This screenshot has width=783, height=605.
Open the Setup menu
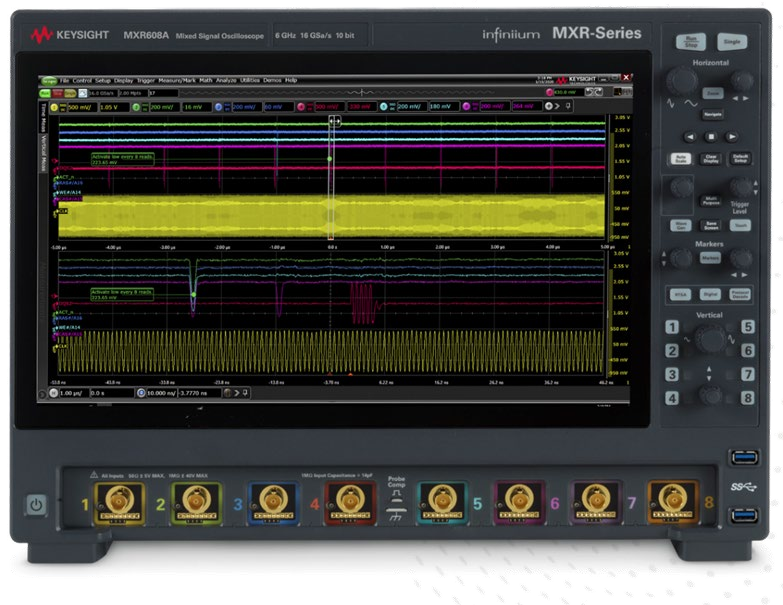103,80
